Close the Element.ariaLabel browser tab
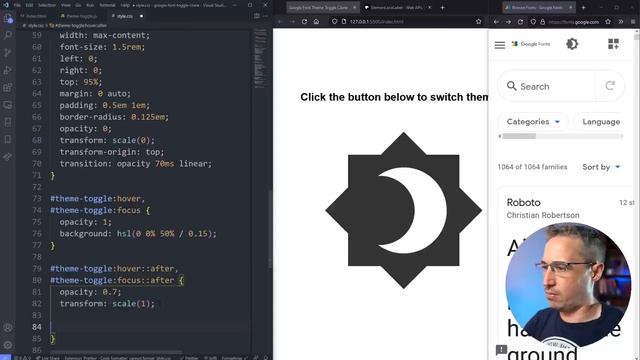Screen dimensions: 640x360 pyautogui.click(x=429, y=7)
